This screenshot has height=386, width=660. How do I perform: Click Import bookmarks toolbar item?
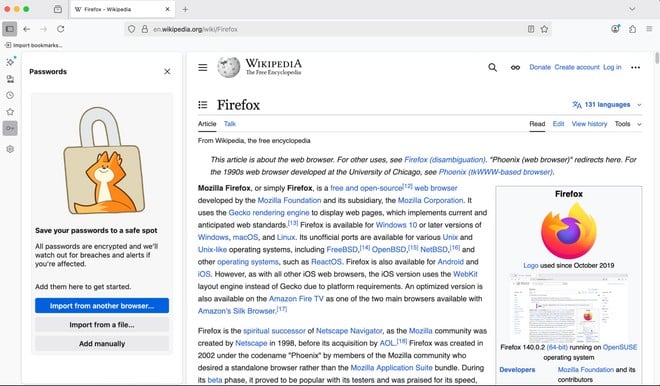pyautogui.click(x=34, y=45)
